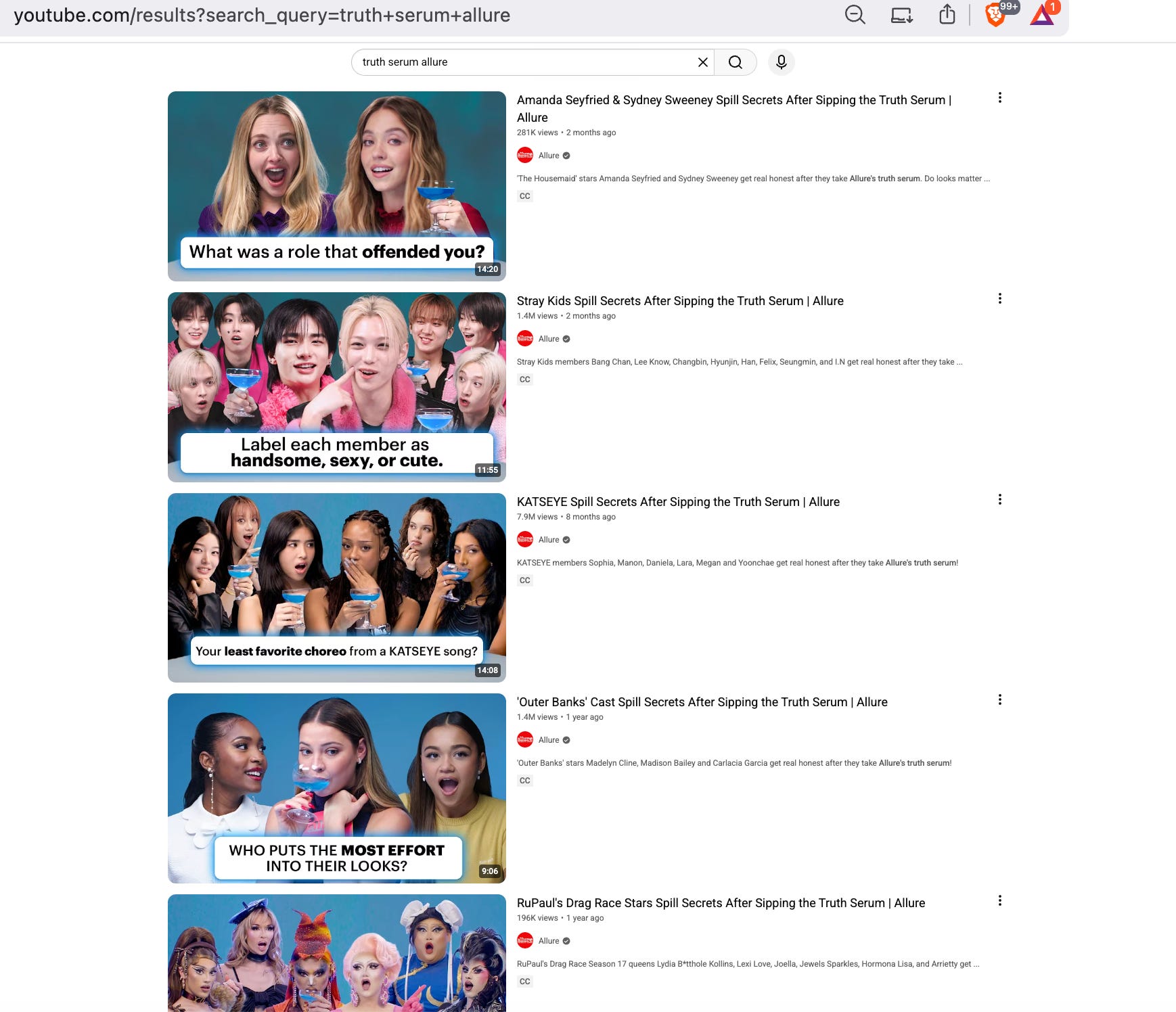Click the youtube.com address bar URL
The height and width of the screenshot is (1012, 1176).
coord(262,15)
